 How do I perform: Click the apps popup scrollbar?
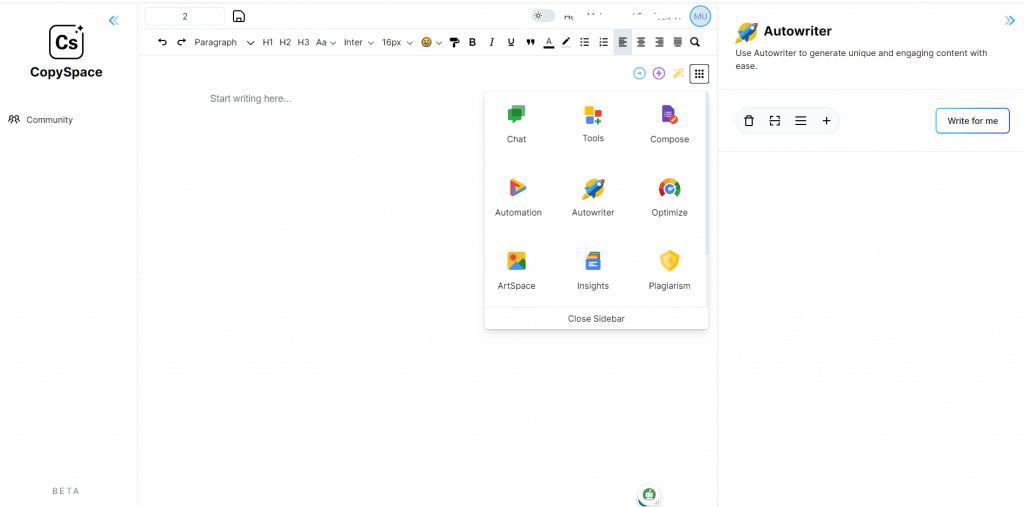706,175
